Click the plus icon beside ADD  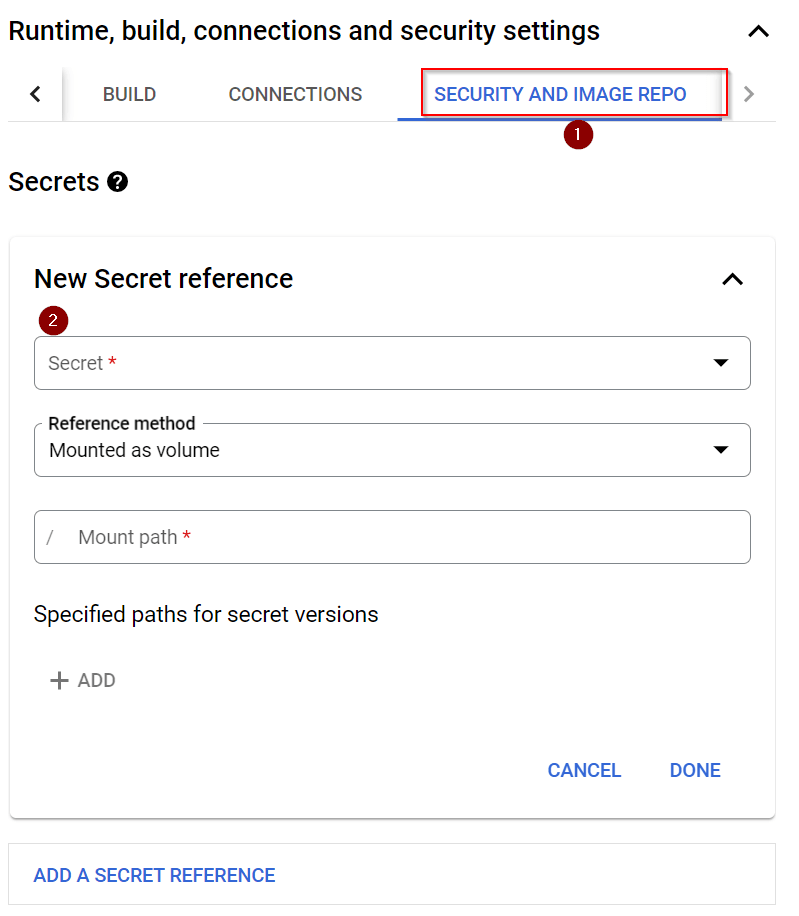tap(60, 680)
